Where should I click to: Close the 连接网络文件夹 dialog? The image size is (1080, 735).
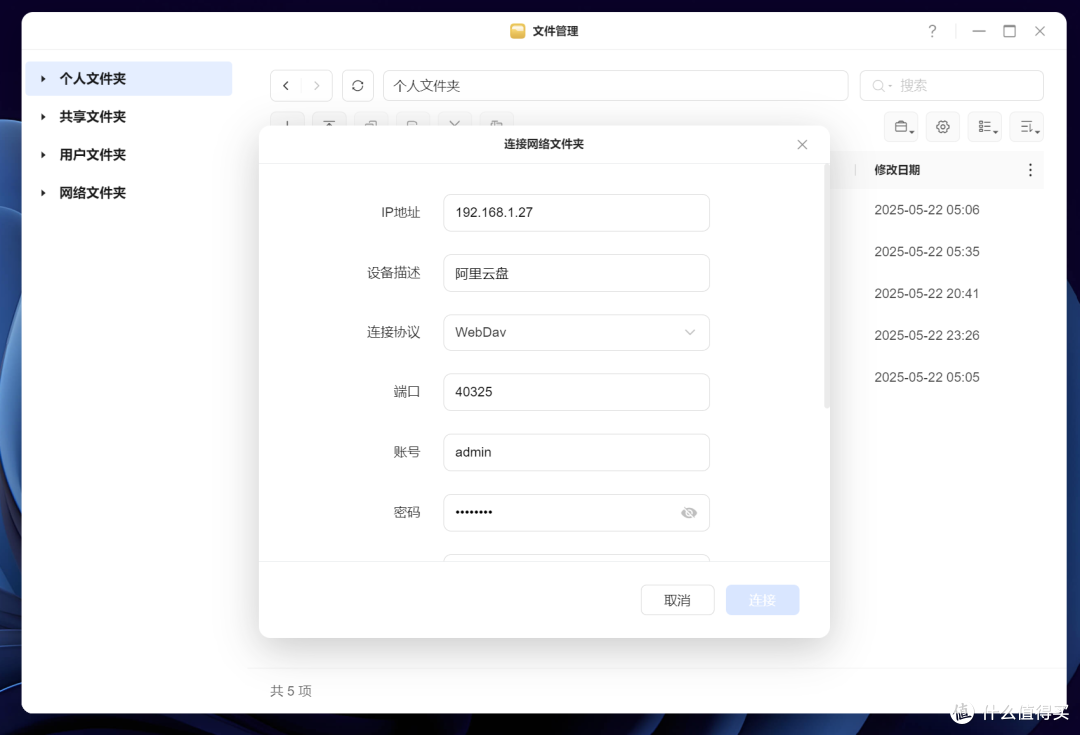point(802,145)
